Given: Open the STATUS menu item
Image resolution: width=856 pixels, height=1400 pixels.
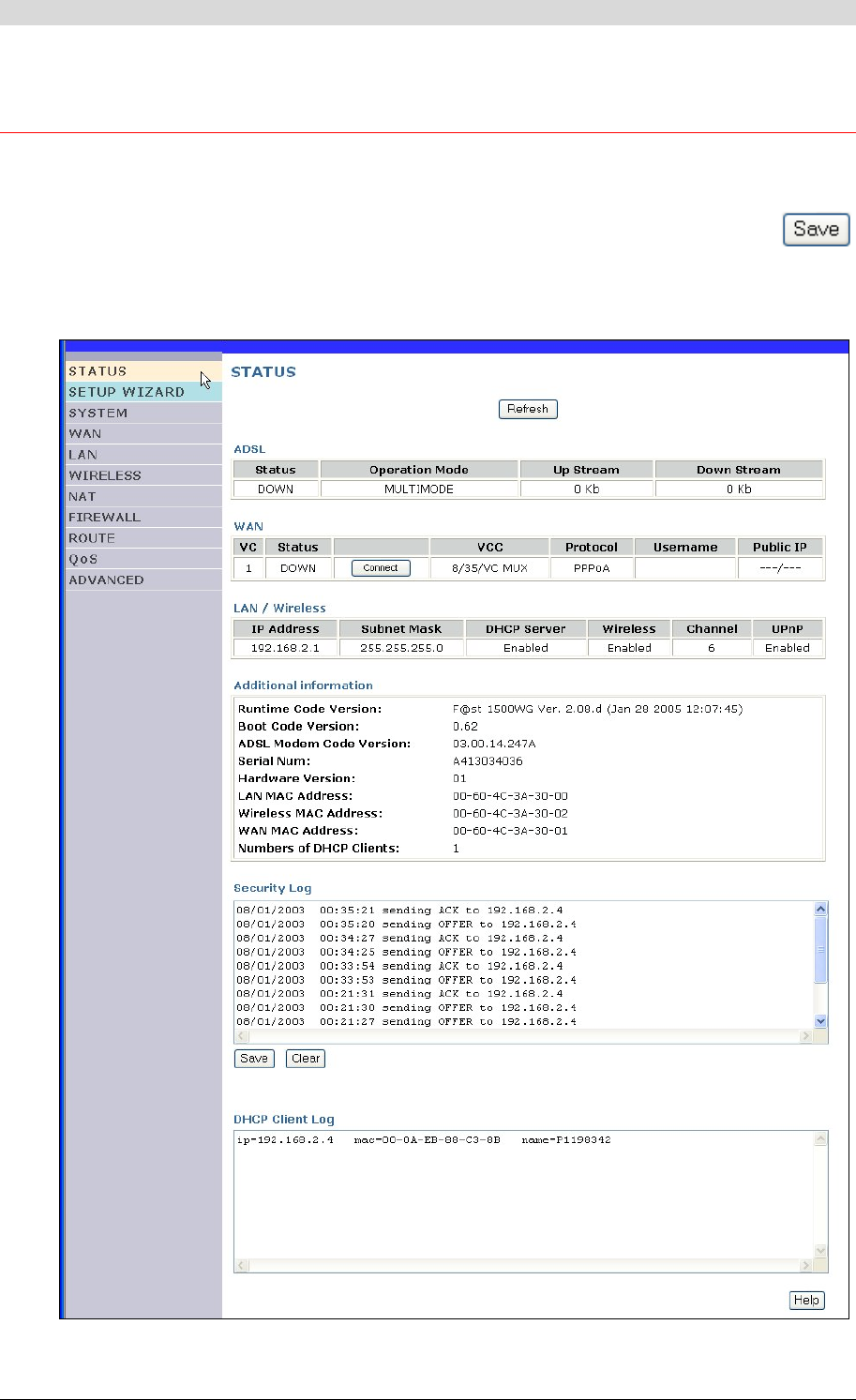Looking at the screenshot, I should [143, 371].
